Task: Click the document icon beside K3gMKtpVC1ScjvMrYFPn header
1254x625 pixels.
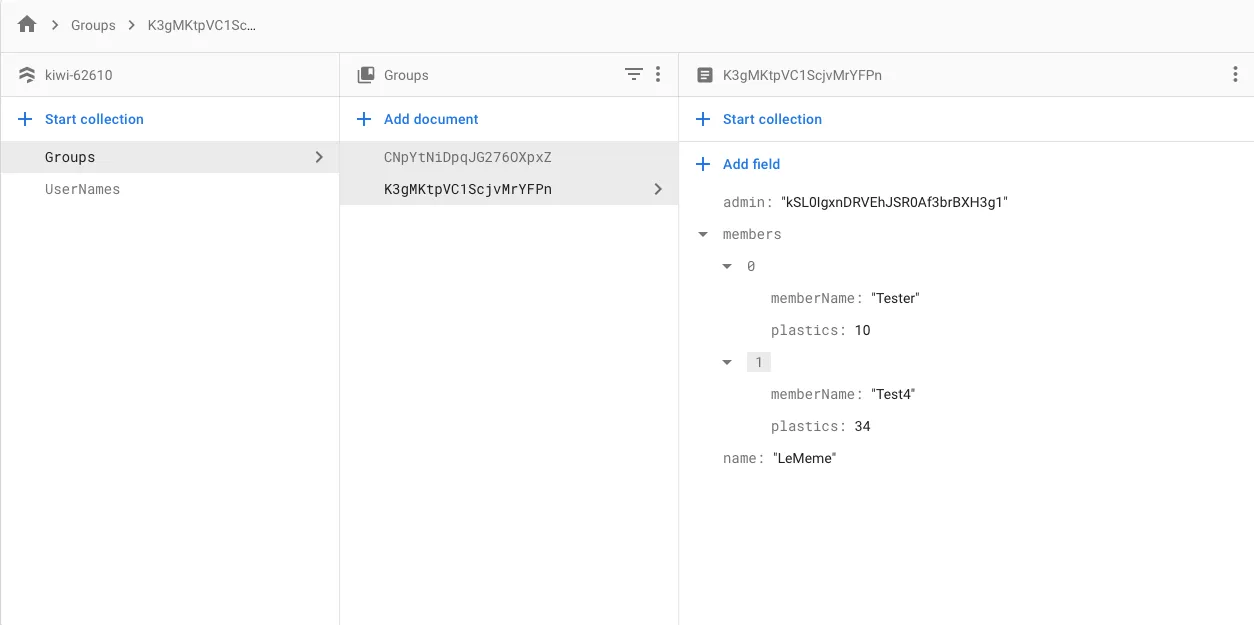Action: pos(705,75)
